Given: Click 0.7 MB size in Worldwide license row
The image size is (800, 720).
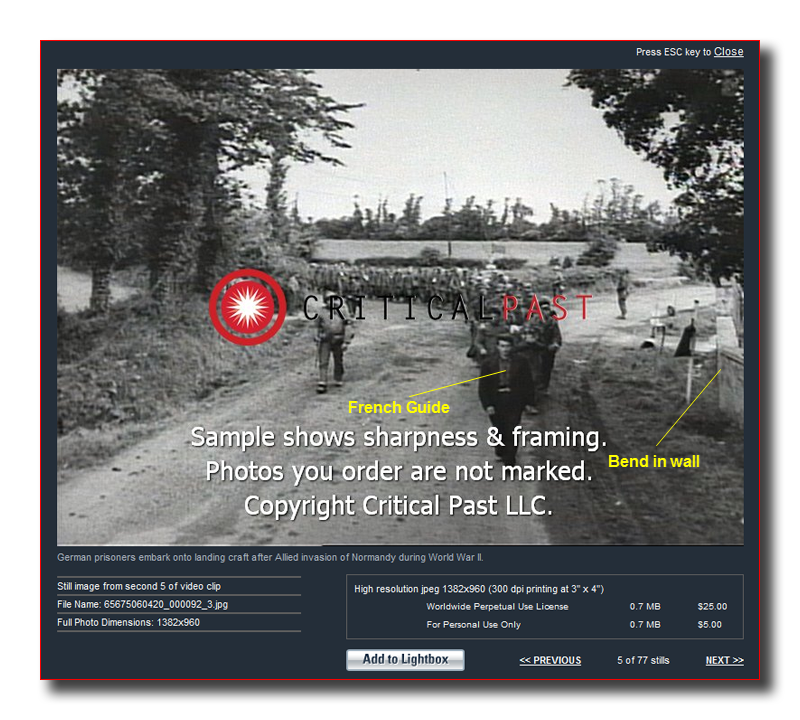Looking at the screenshot, I should (x=645, y=606).
